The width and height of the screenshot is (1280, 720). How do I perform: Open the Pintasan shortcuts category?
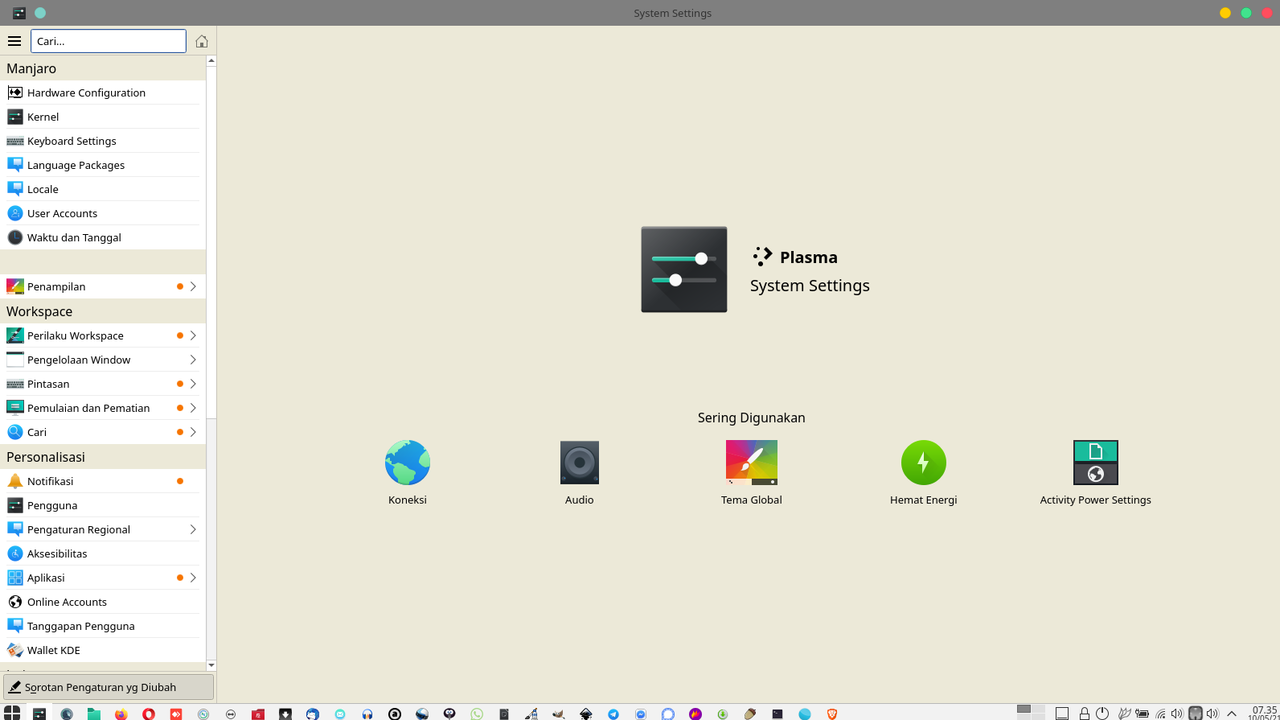click(103, 384)
